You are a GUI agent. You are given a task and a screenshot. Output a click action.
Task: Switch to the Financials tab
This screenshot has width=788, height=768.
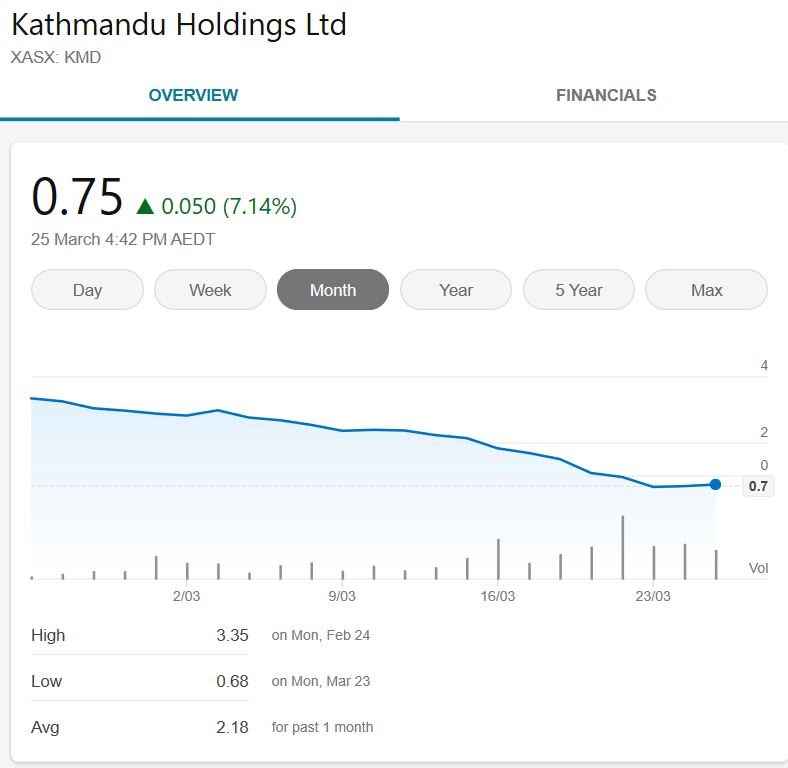(606, 96)
